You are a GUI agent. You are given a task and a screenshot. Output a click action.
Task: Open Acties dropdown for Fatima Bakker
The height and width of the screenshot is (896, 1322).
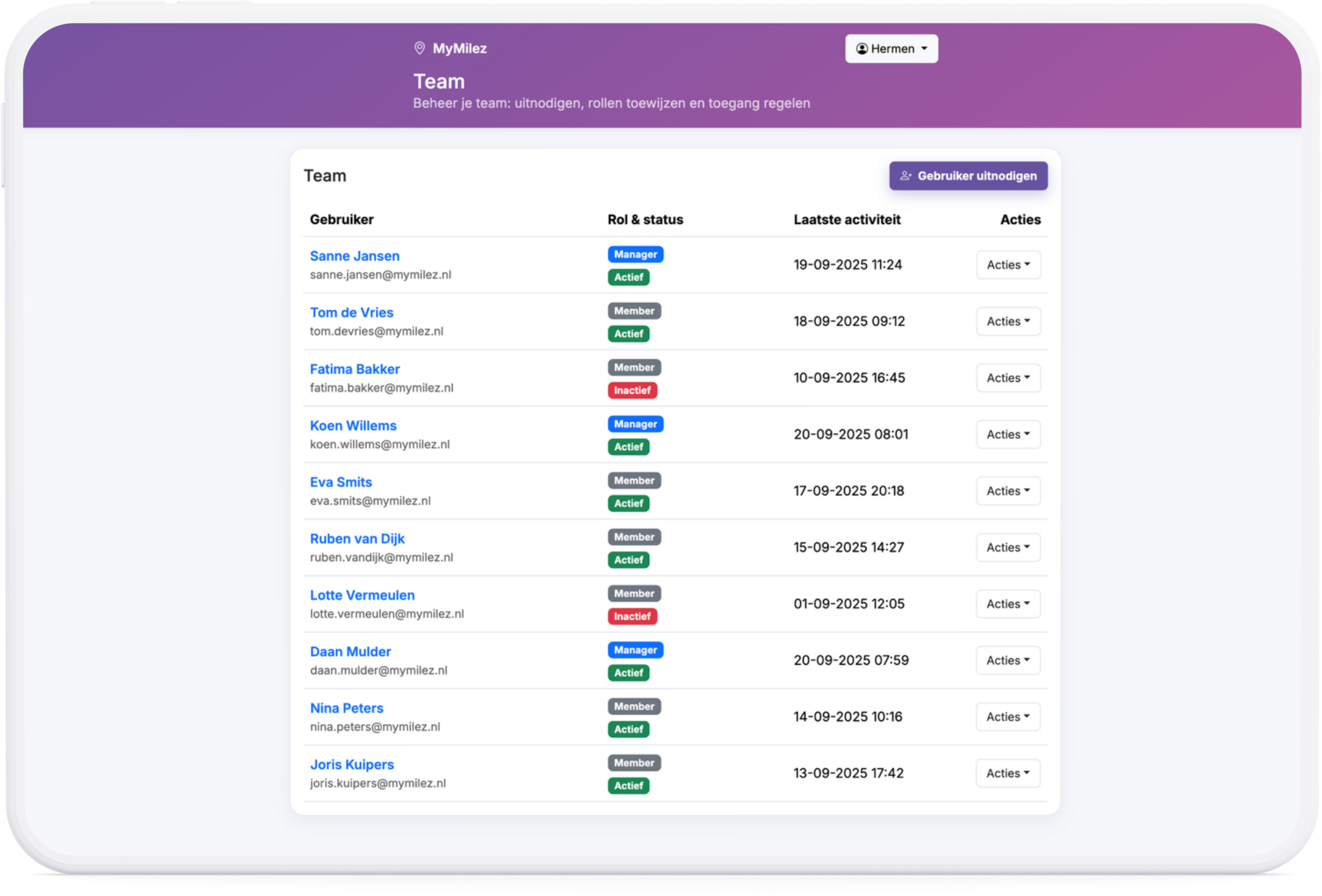pyautogui.click(x=1008, y=378)
